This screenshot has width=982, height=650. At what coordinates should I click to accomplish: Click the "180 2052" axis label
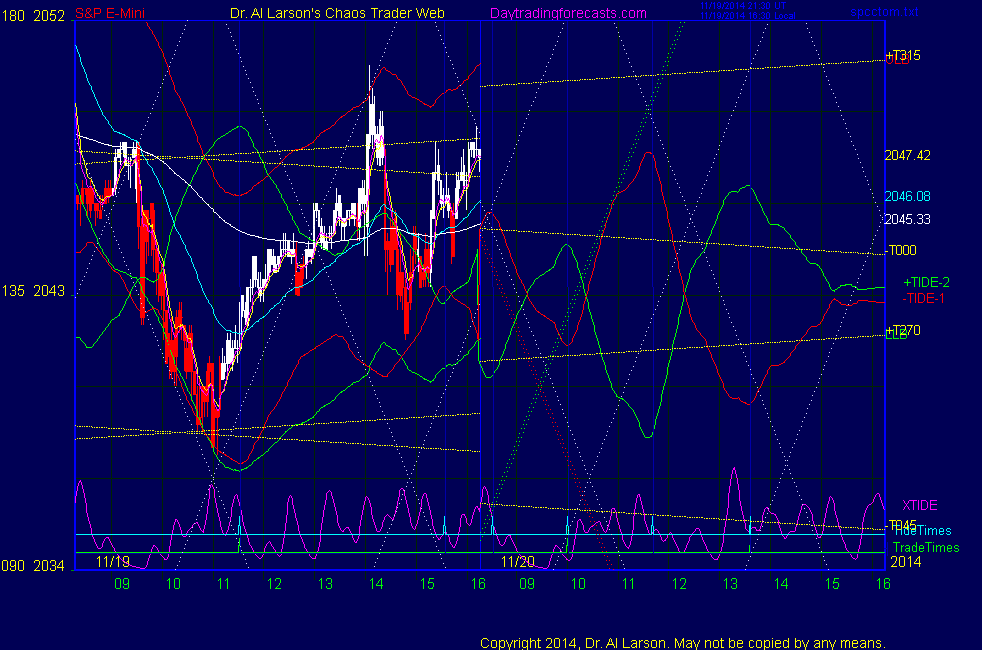point(34,16)
